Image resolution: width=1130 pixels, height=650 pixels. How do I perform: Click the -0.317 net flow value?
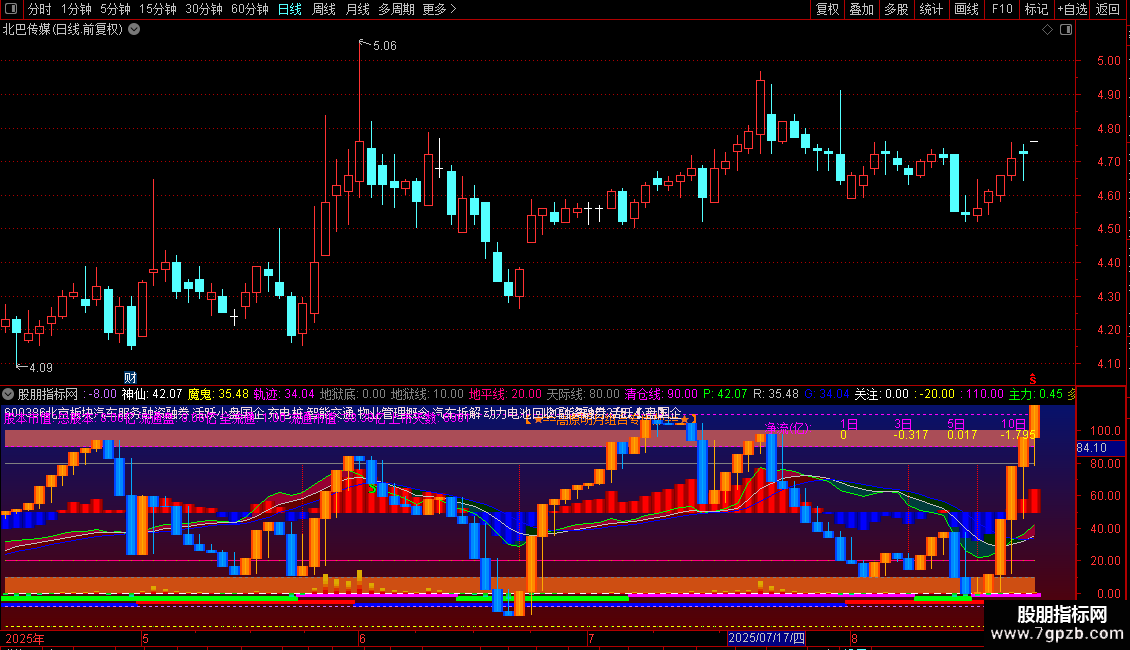click(x=911, y=435)
